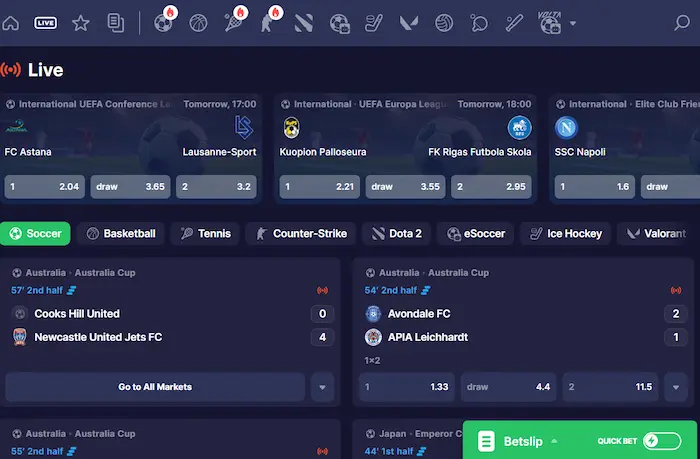This screenshot has width=700, height=459.
Task: Bet on draw at 4.4 odds
Action: [x=508, y=387]
